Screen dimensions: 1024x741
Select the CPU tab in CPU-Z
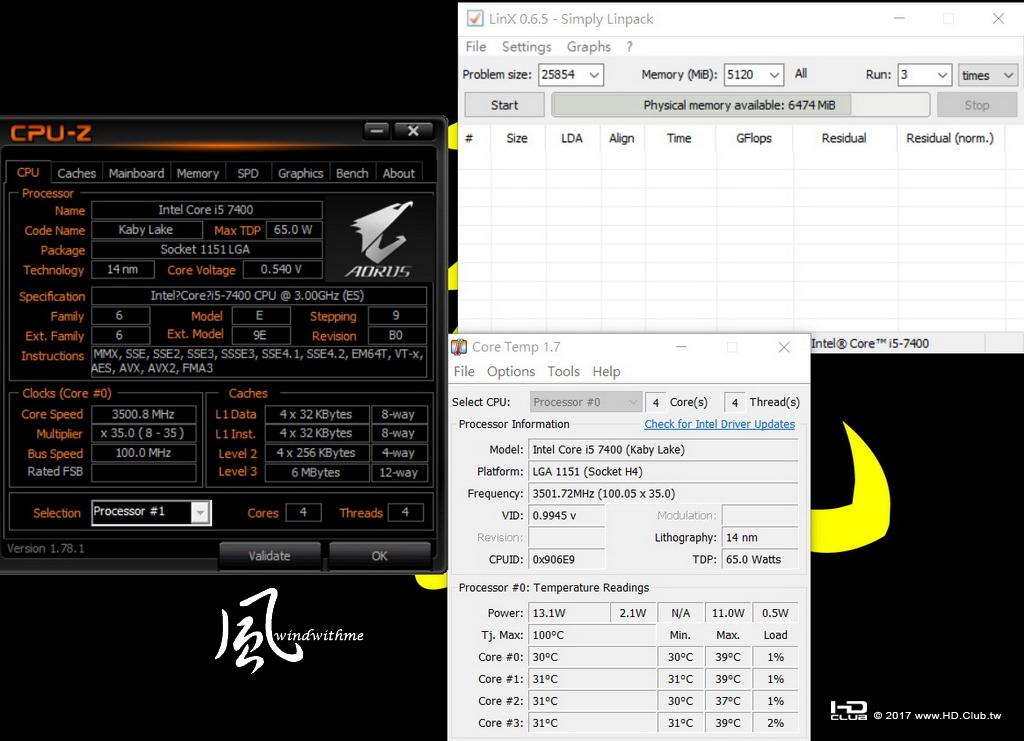[x=28, y=172]
